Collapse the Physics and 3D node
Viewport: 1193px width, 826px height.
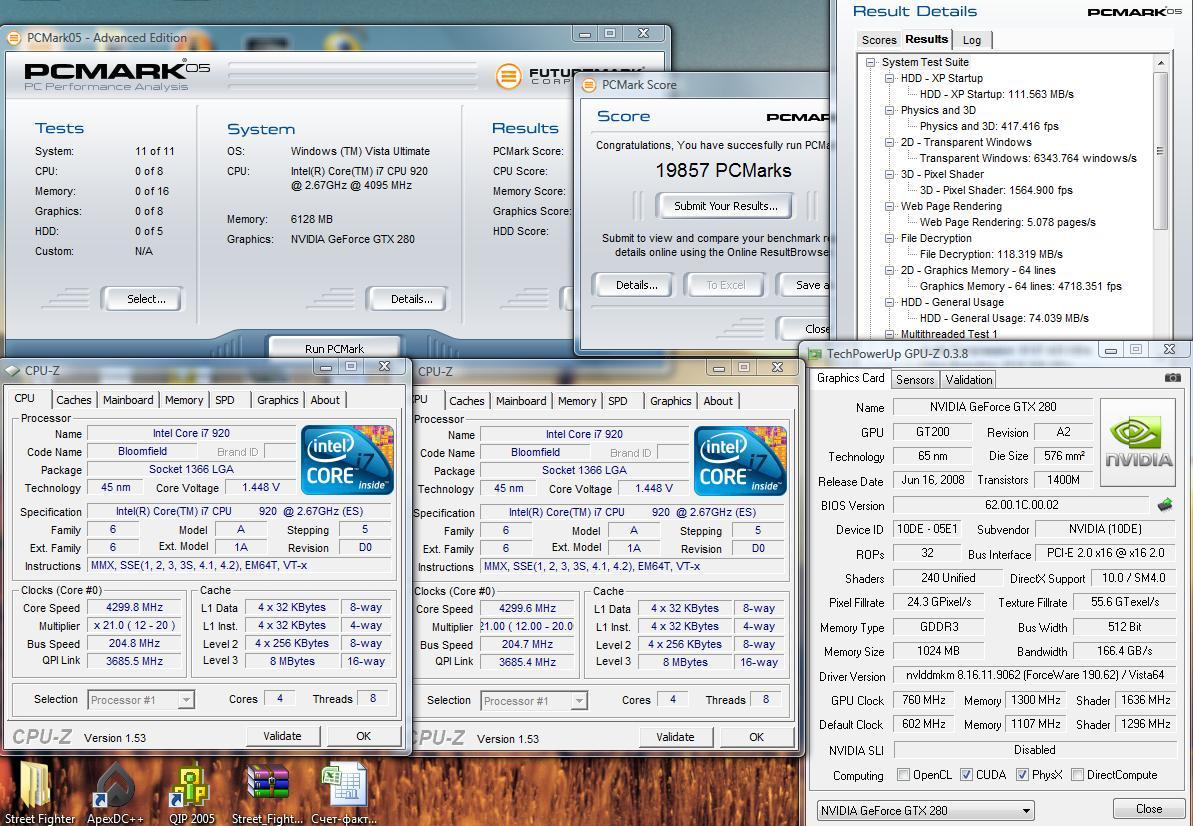(x=889, y=110)
